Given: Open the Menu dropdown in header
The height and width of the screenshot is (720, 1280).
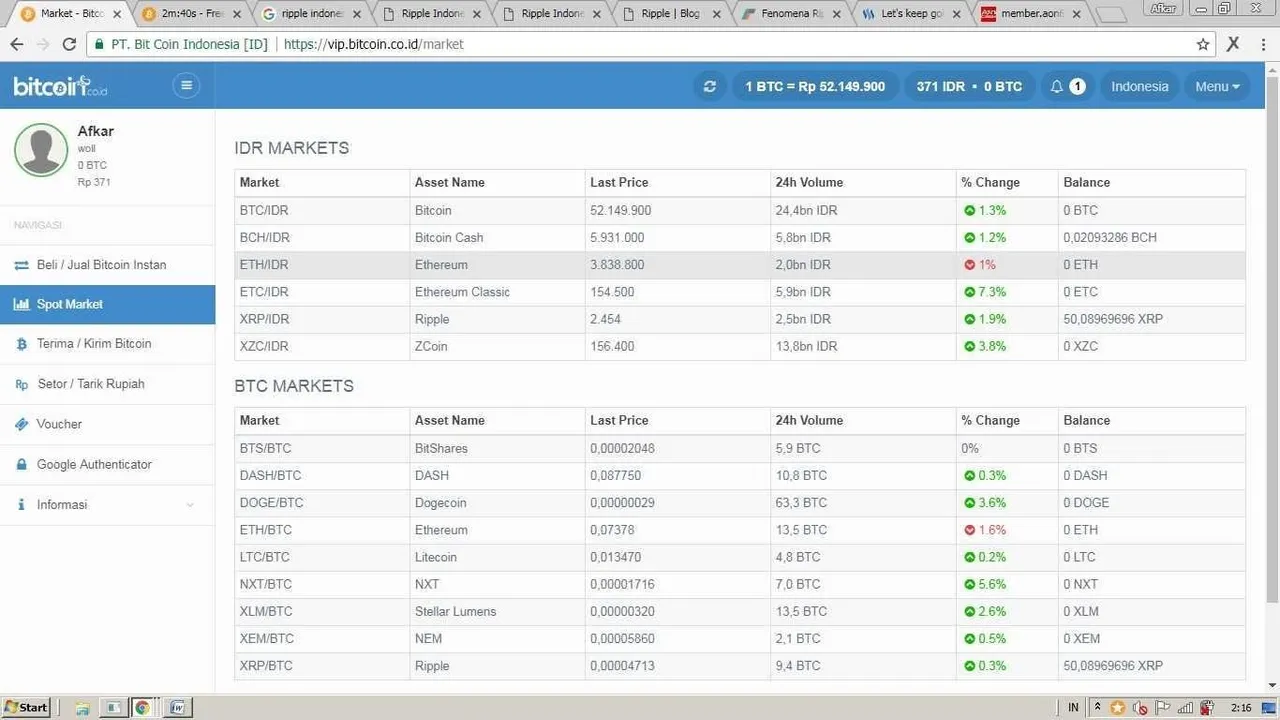Looking at the screenshot, I should 1217,87.
